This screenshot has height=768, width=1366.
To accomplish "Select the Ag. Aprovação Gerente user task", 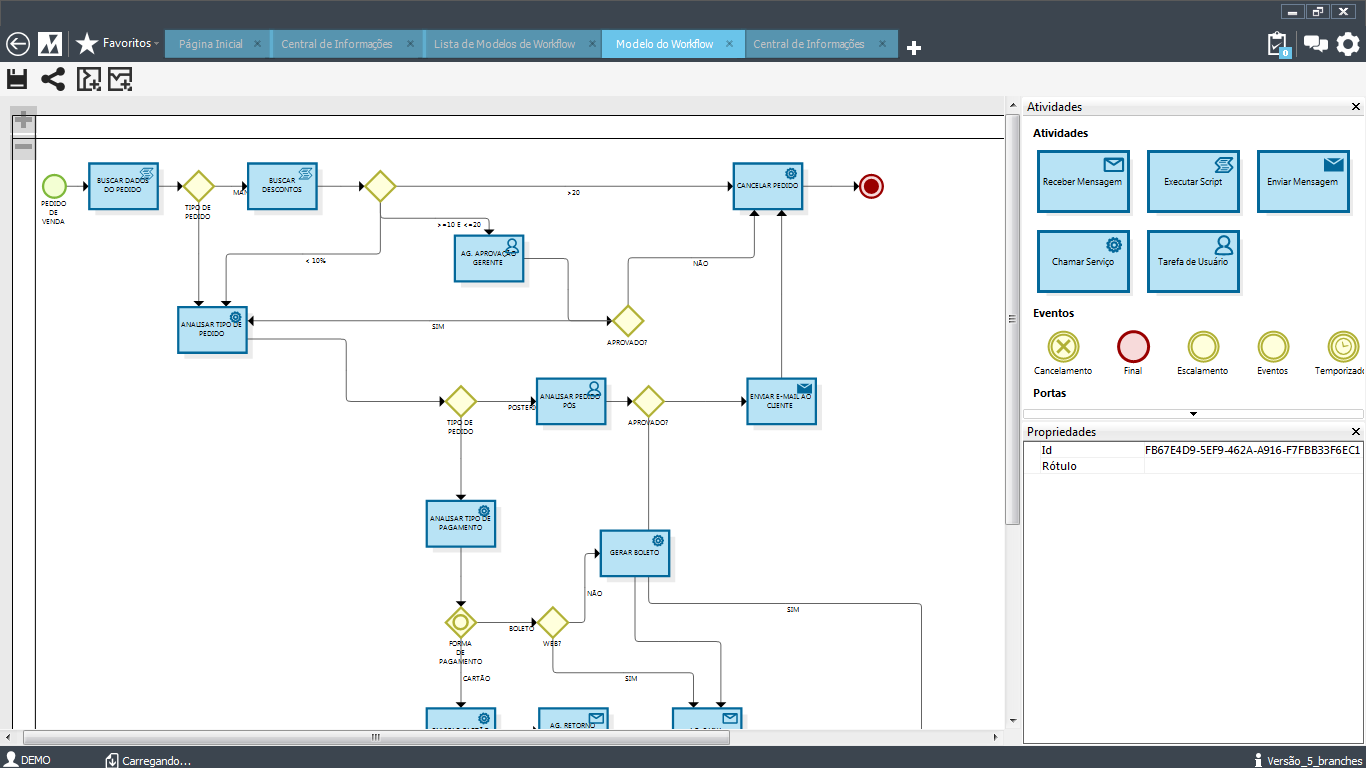I will [489, 258].
